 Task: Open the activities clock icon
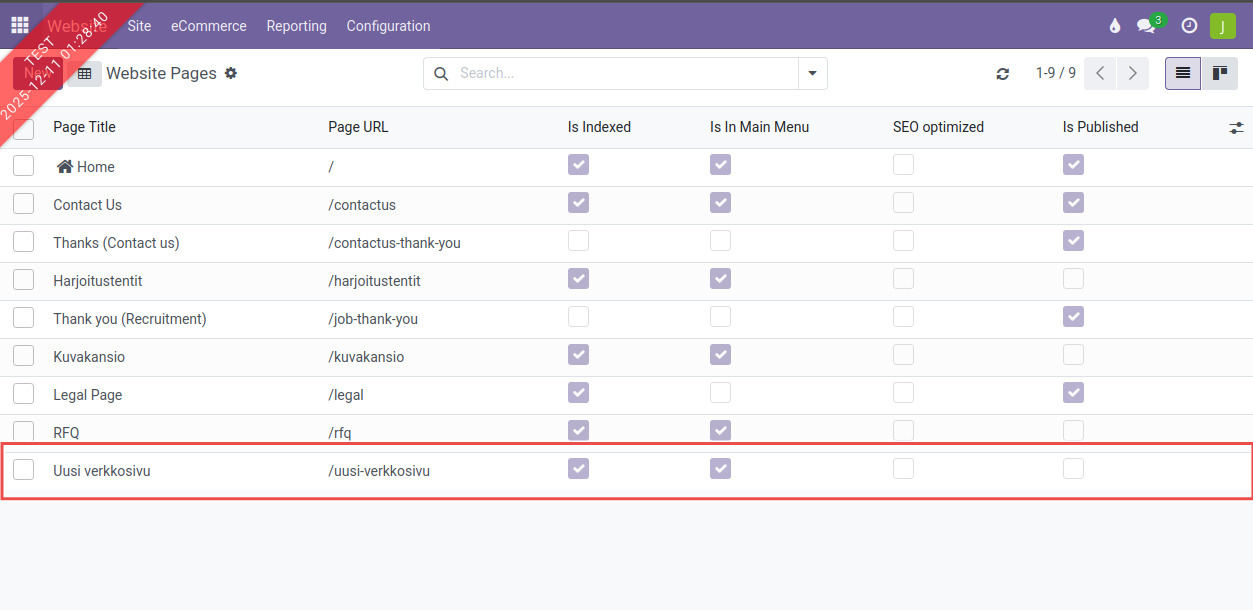click(1189, 26)
